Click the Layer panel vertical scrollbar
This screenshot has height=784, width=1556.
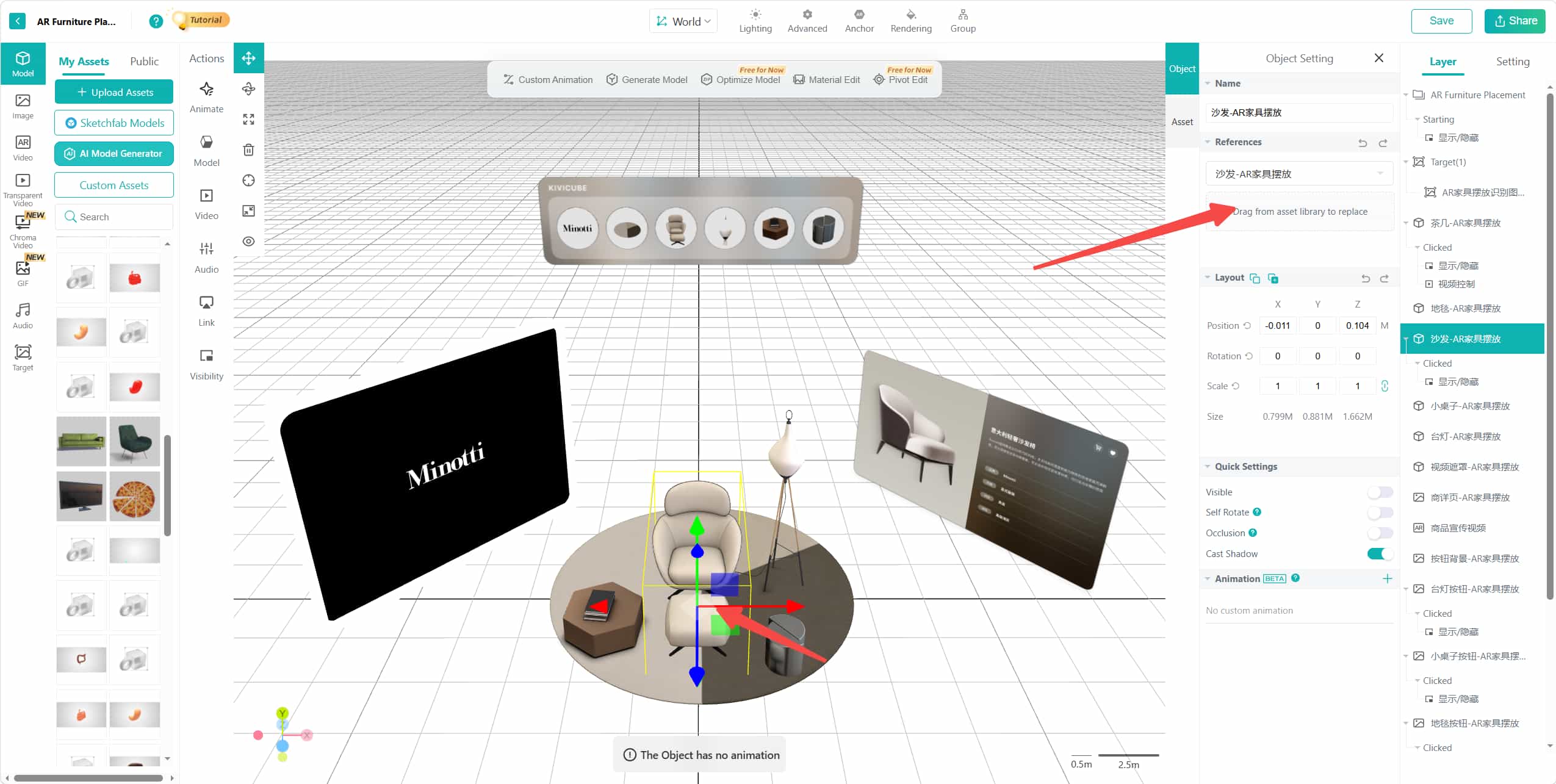(x=1550, y=346)
